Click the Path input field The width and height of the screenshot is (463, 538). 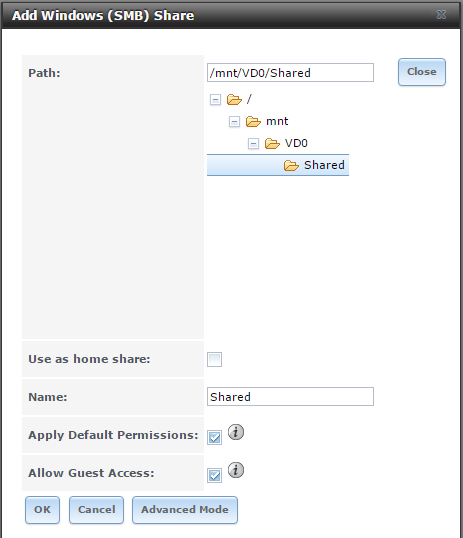pos(290,72)
